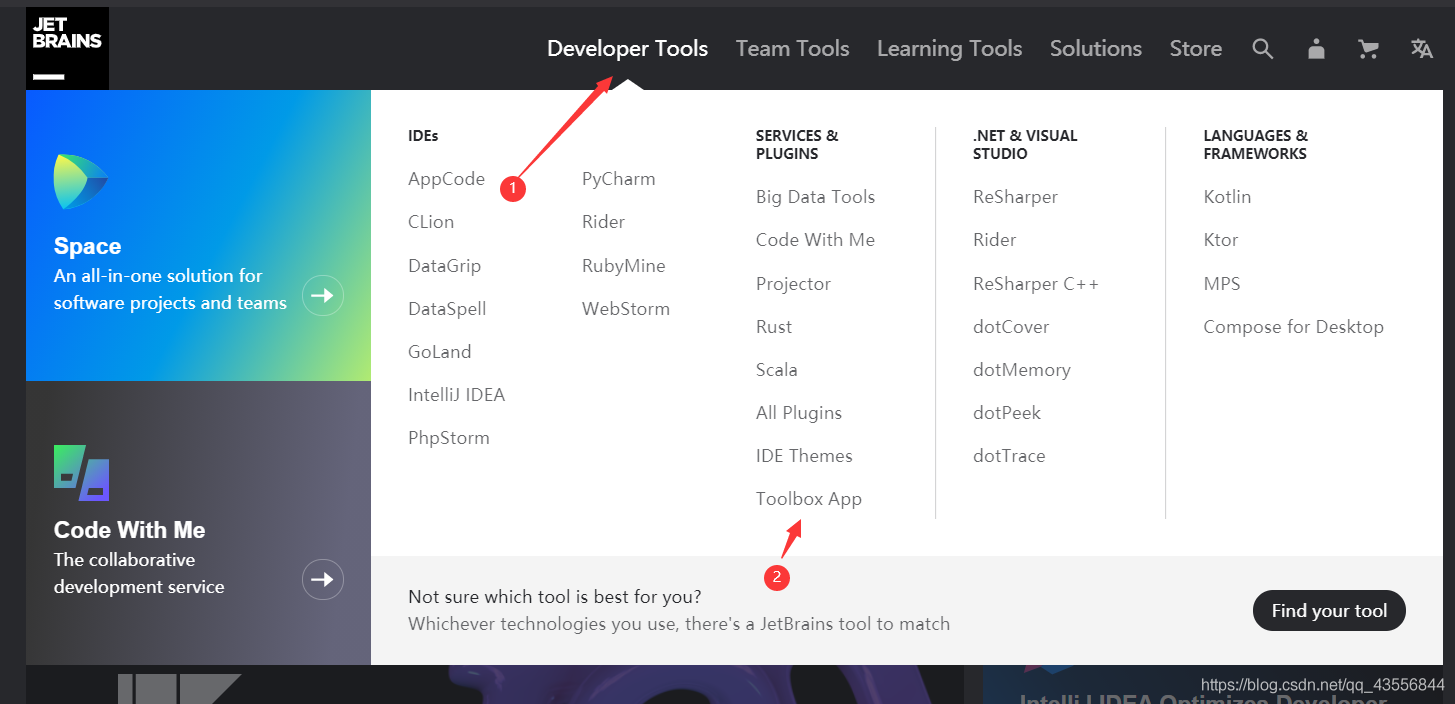Viewport: 1455px width, 704px height.
Task: Click the arrow button on Space card
Action: (x=323, y=295)
